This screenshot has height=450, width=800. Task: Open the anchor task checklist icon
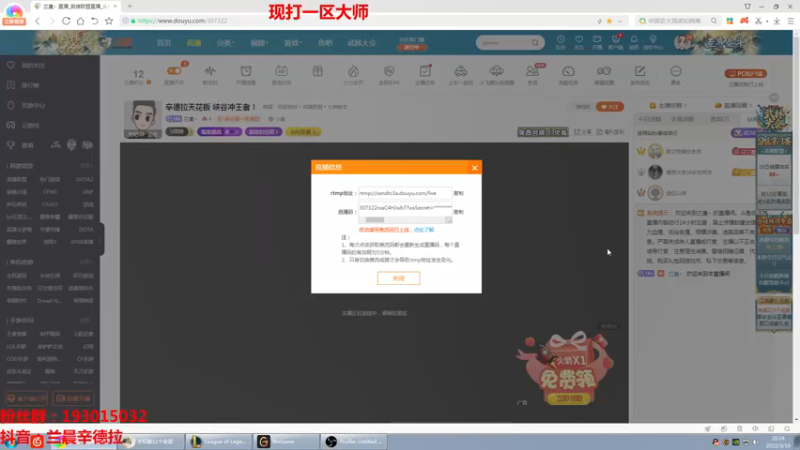click(x=425, y=71)
